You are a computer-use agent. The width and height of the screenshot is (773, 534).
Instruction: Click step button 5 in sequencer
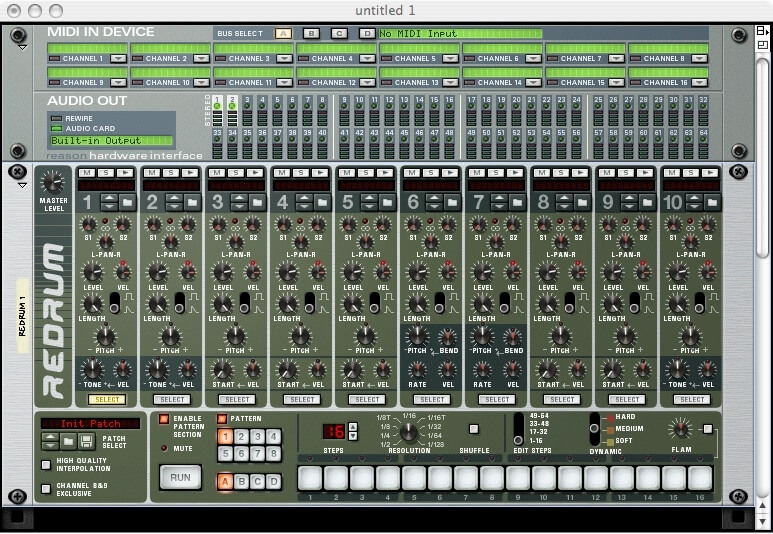pos(414,478)
